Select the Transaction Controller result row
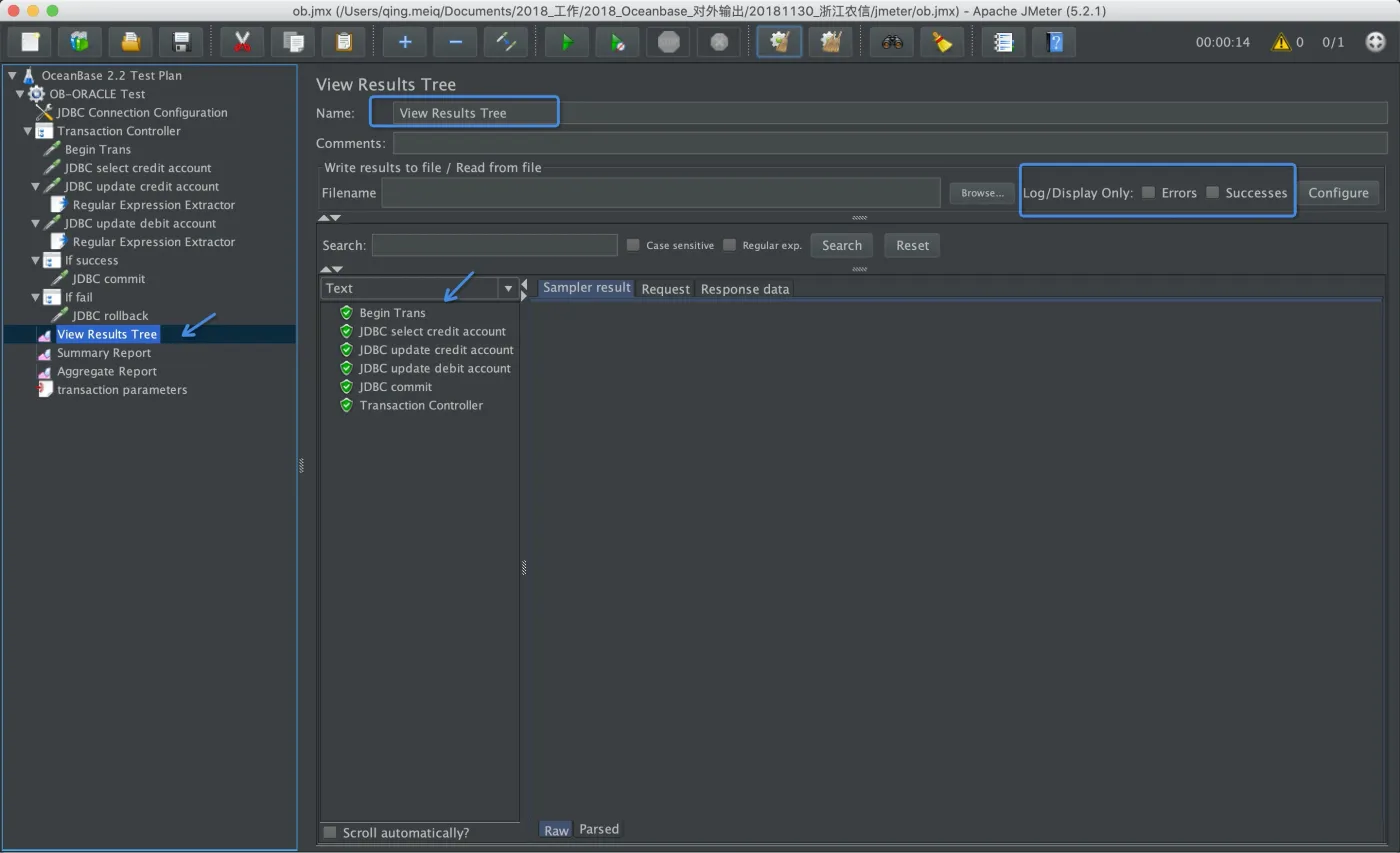Screen dimensions: 1400x853 tap(421, 405)
